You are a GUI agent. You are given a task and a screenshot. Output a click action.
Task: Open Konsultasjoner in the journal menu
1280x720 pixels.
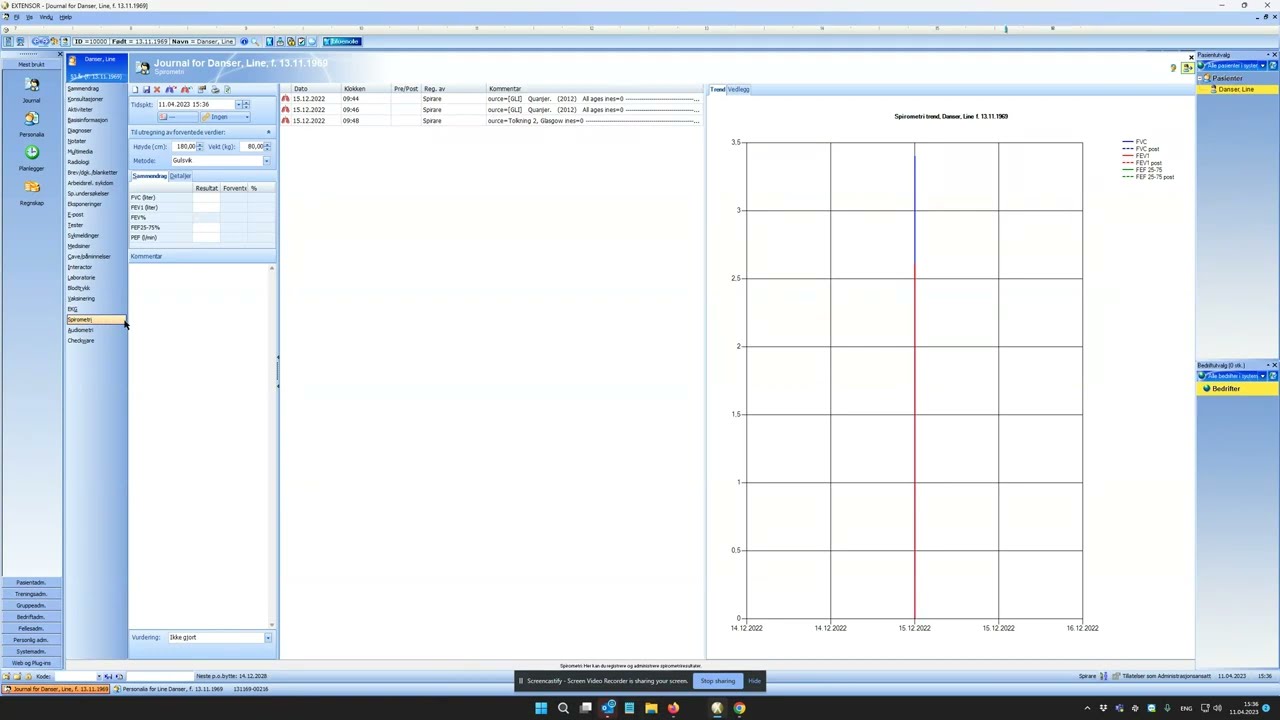point(85,99)
